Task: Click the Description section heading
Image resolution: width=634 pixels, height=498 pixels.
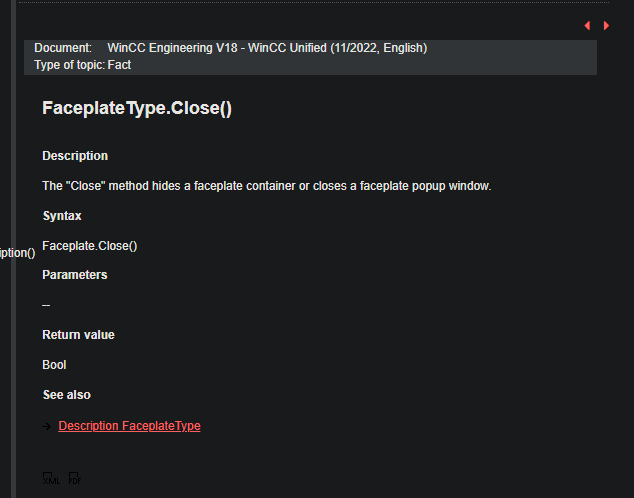Action: 75,156
